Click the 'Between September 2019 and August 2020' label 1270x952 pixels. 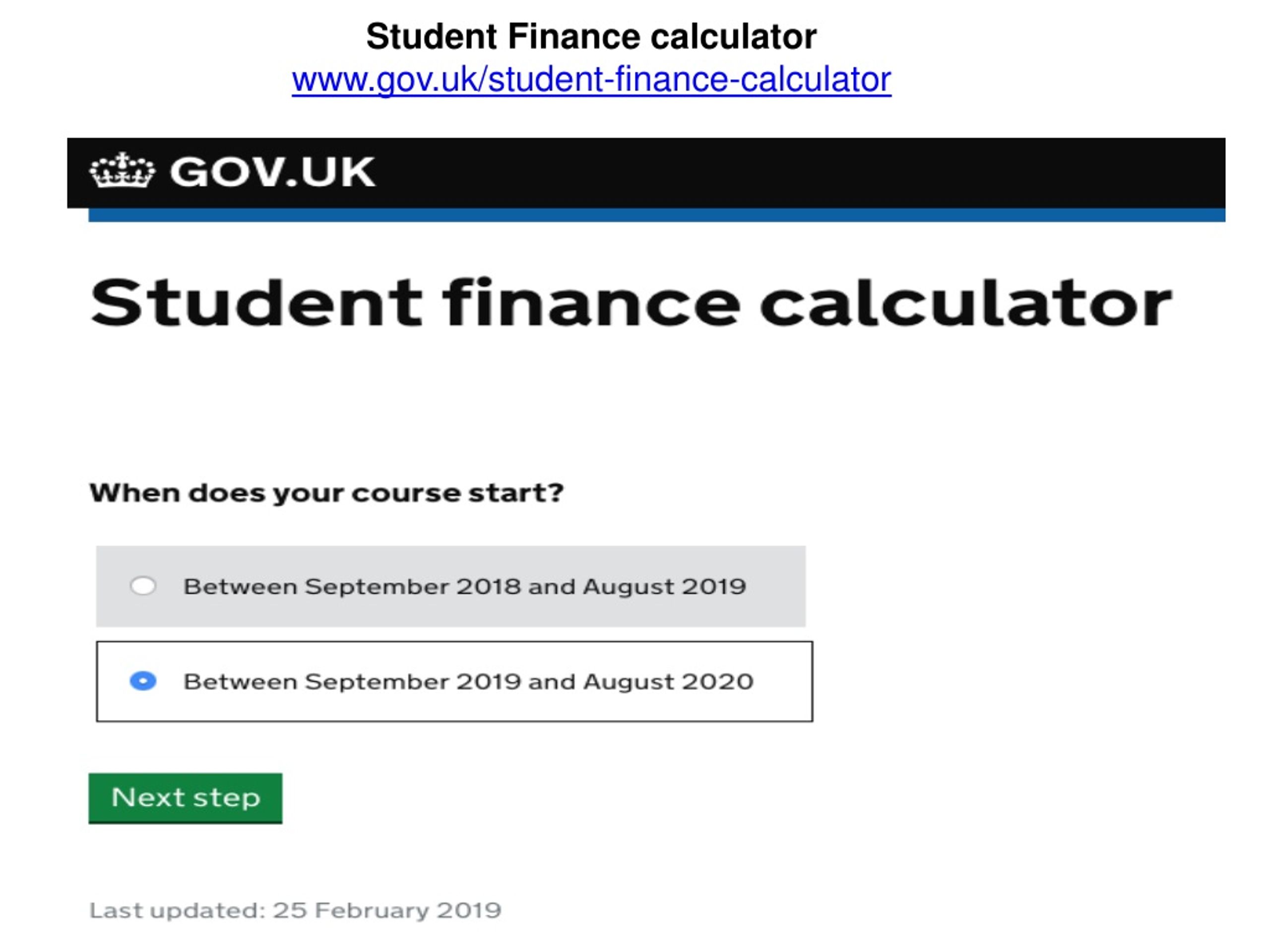click(468, 682)
